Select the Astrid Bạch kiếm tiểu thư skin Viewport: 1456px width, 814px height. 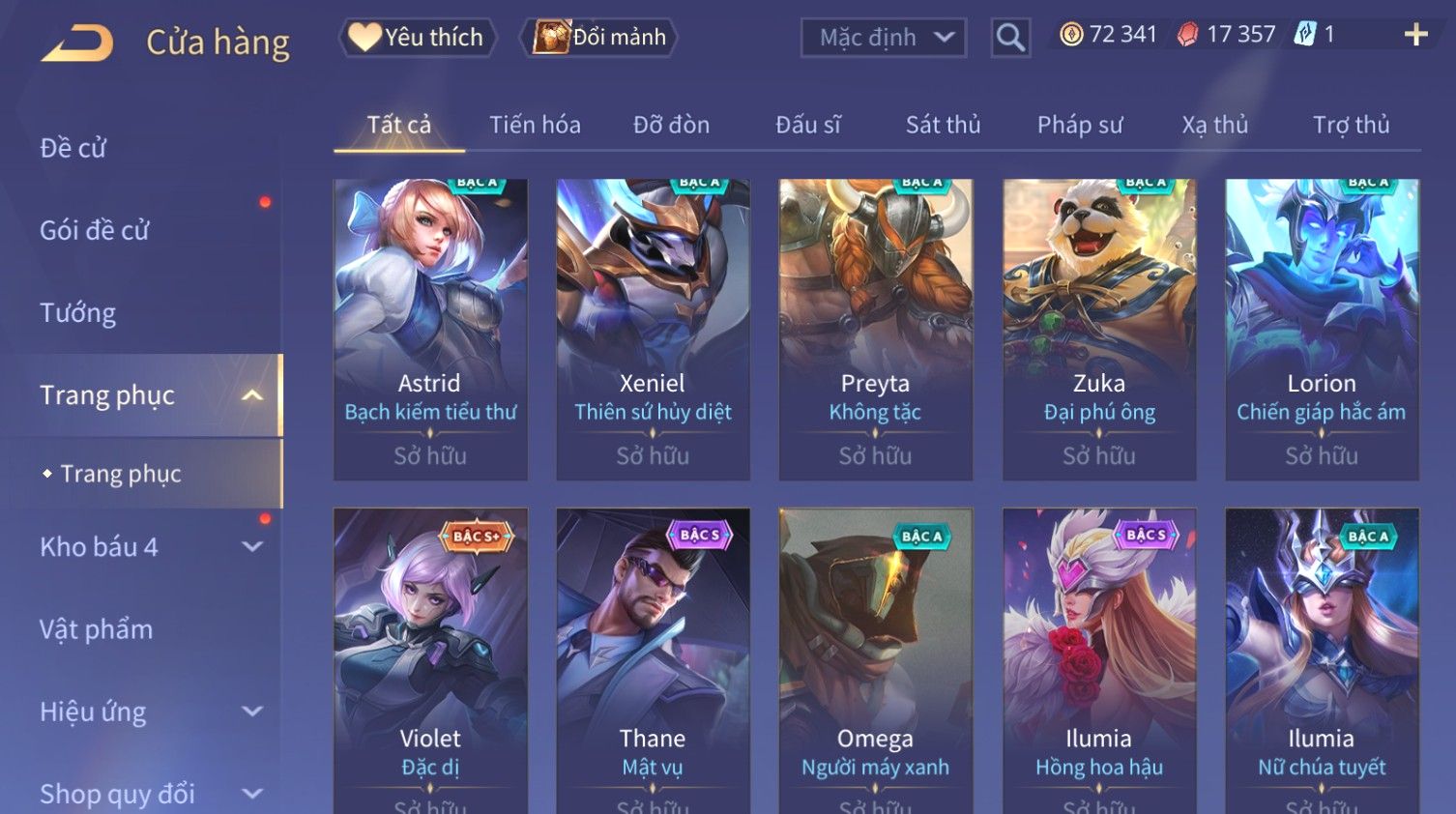coord(430,330)
